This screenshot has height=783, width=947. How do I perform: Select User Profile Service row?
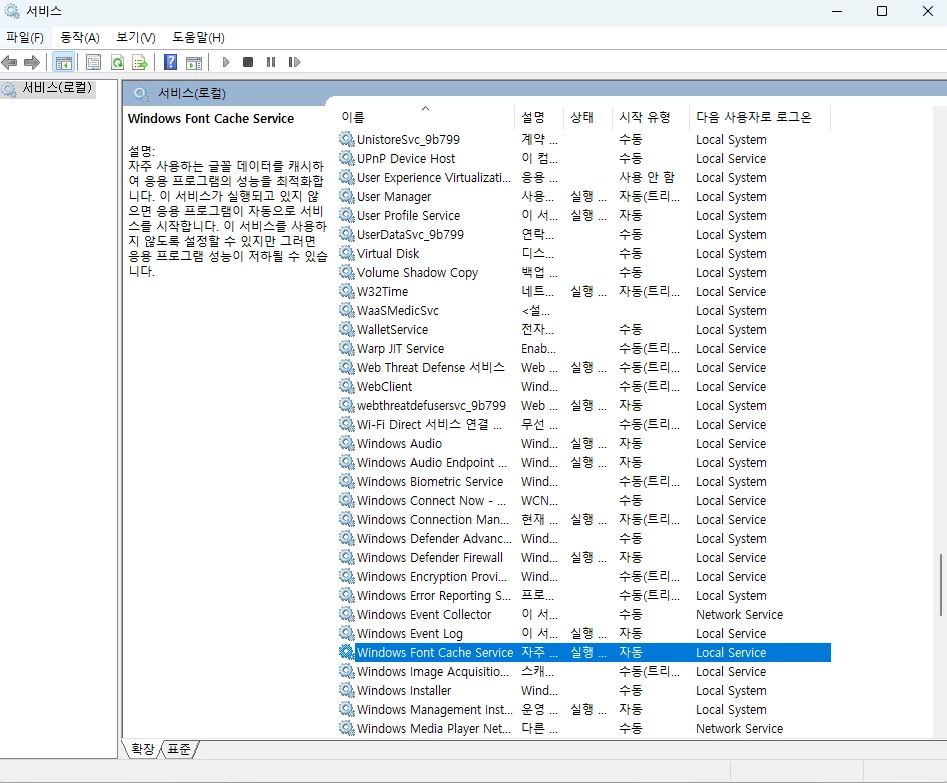[x=584, y=216]
